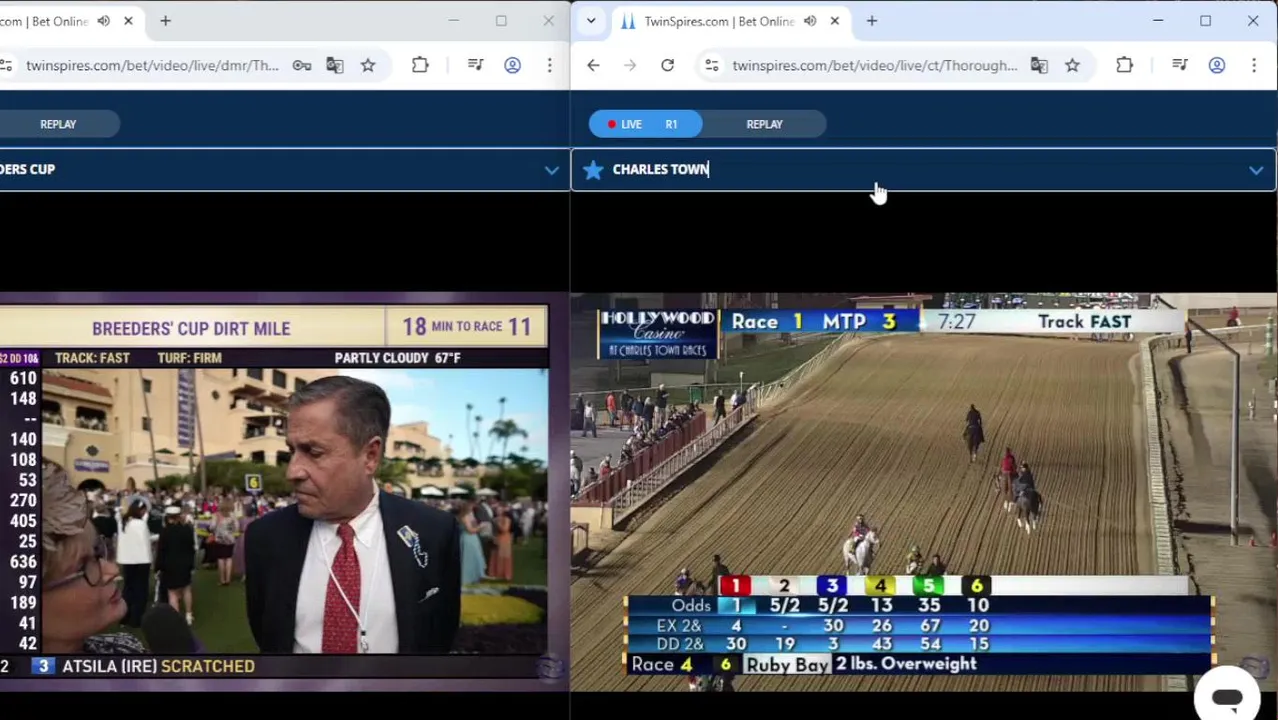The width and height of the screenshot is (1278, 720).
Task: Click the Charles Town track name field
Action: (925, 170)
